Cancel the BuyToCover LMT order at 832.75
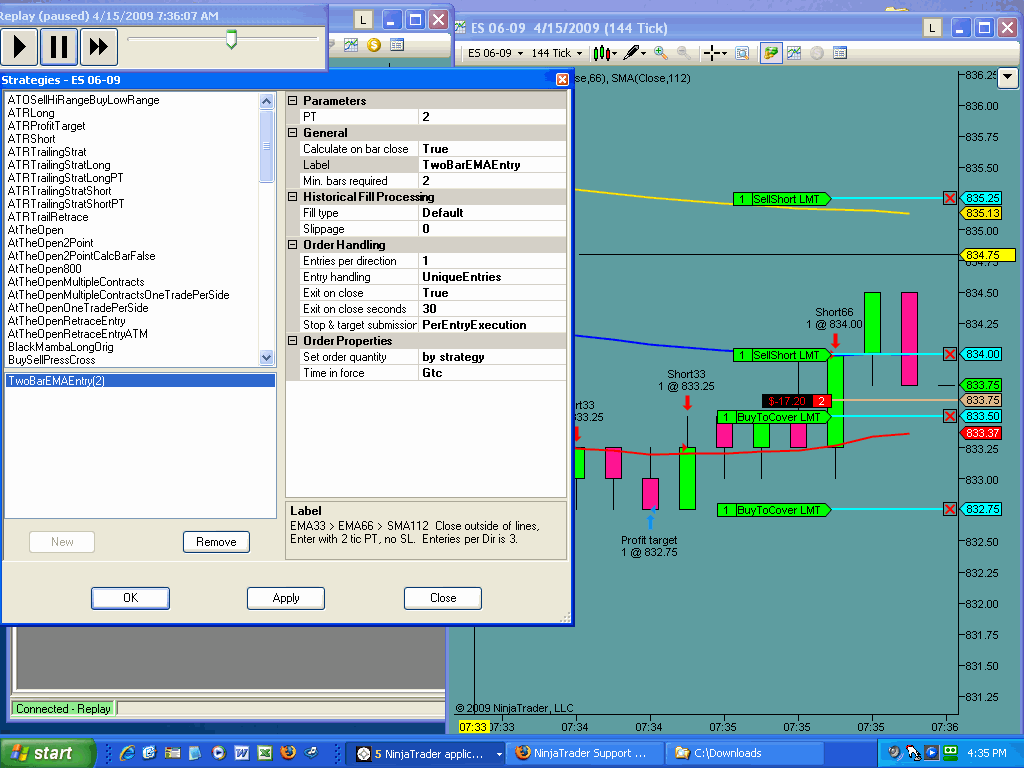This screenshot has width=1024, height=768. (950, 509)
